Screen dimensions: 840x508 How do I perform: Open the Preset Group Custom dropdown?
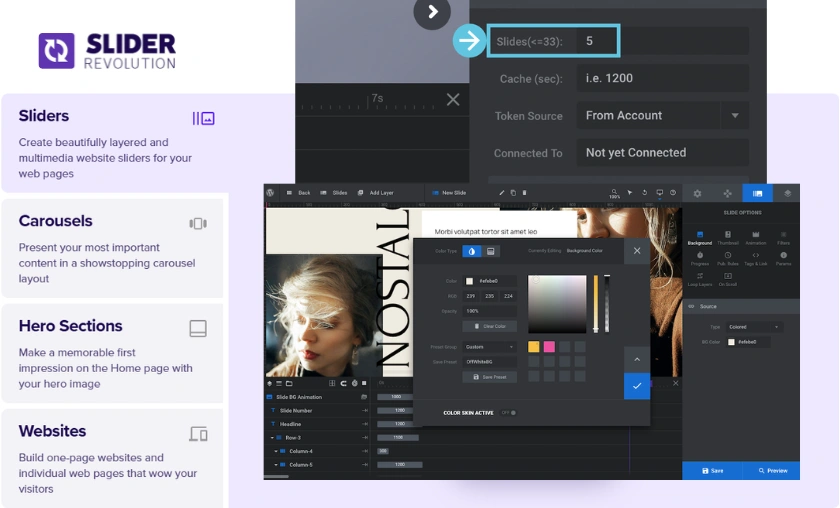click(x=490, y=347)
